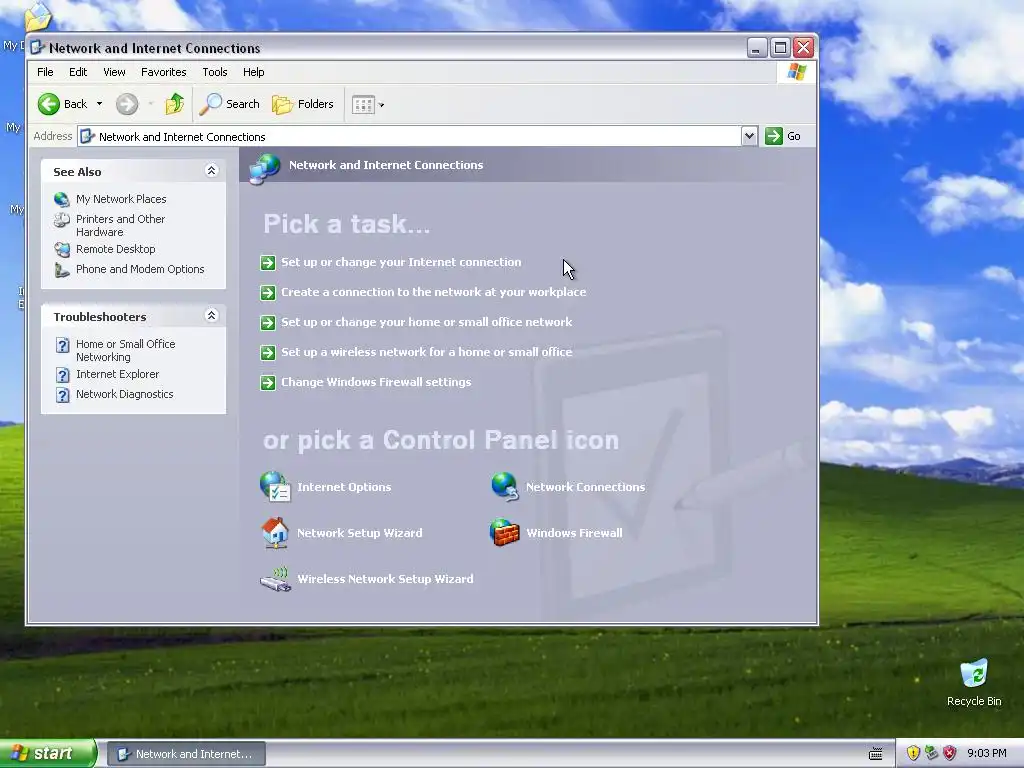The height and width of the screenshot is (768, 1024).
Task: Open the Wireless Network Setup Wizard icon
Action: (x=275, y=579)
